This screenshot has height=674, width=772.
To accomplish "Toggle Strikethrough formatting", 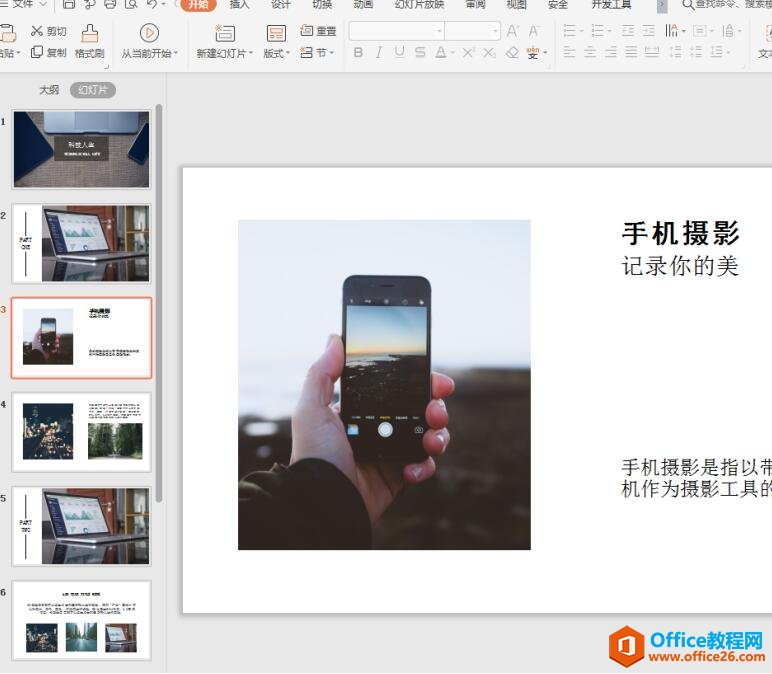I will (419, 52).
